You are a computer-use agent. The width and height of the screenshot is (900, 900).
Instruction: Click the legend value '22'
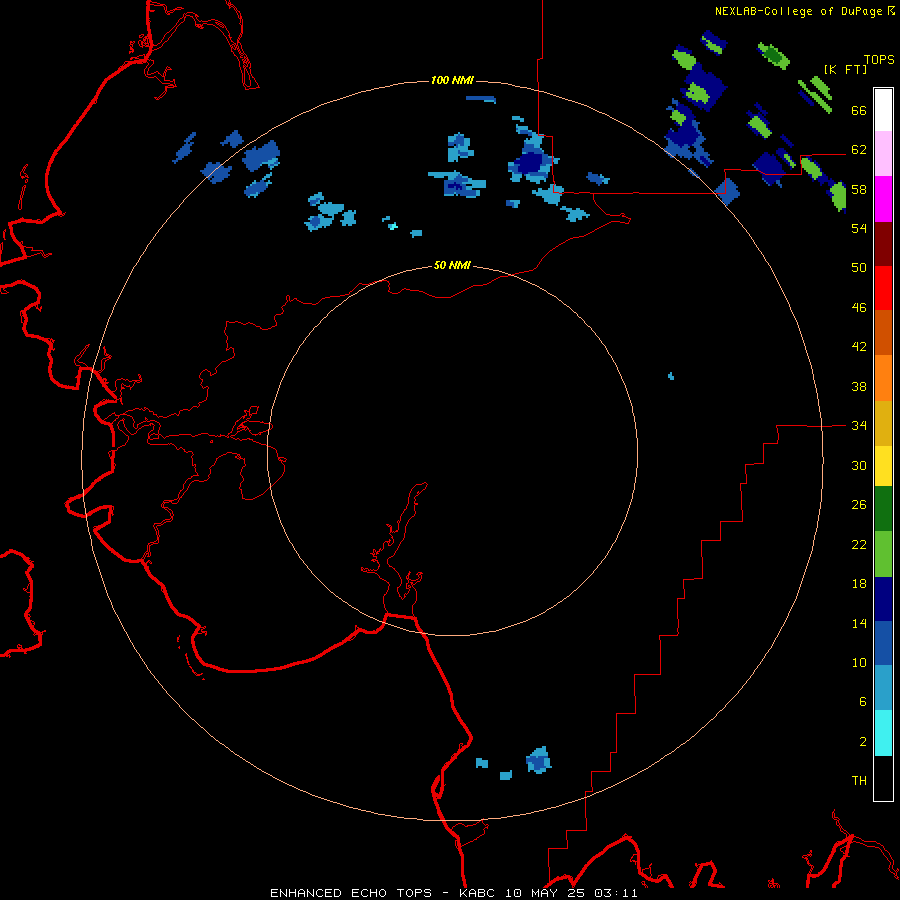(x=859, y=544)
